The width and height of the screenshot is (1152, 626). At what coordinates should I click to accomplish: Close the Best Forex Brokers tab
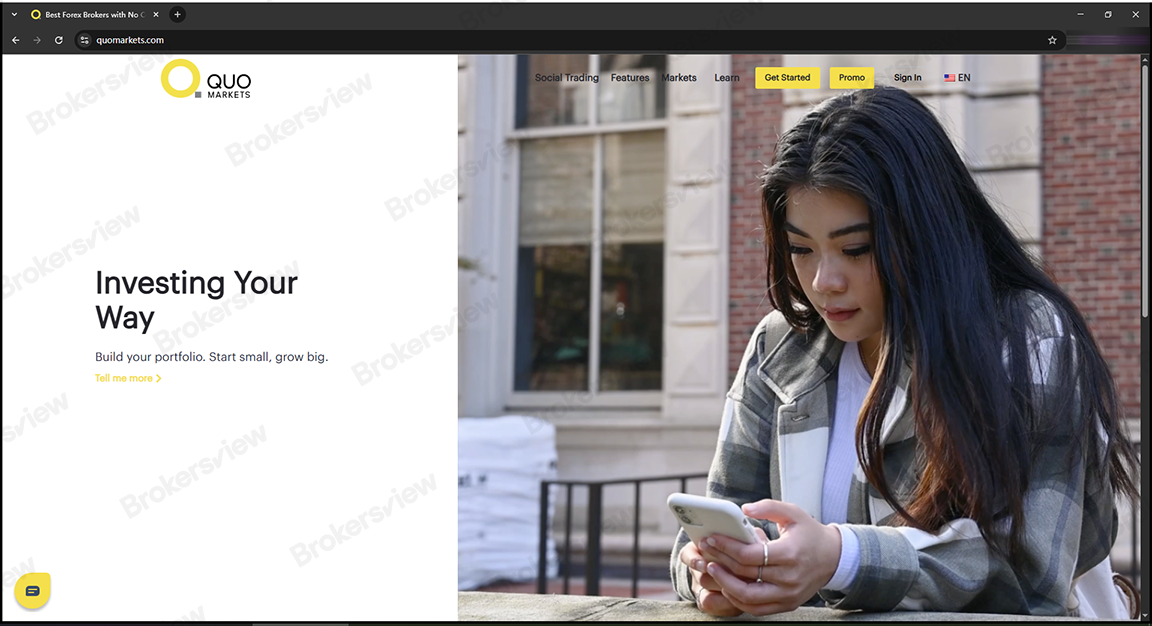[x=155, y=15]
